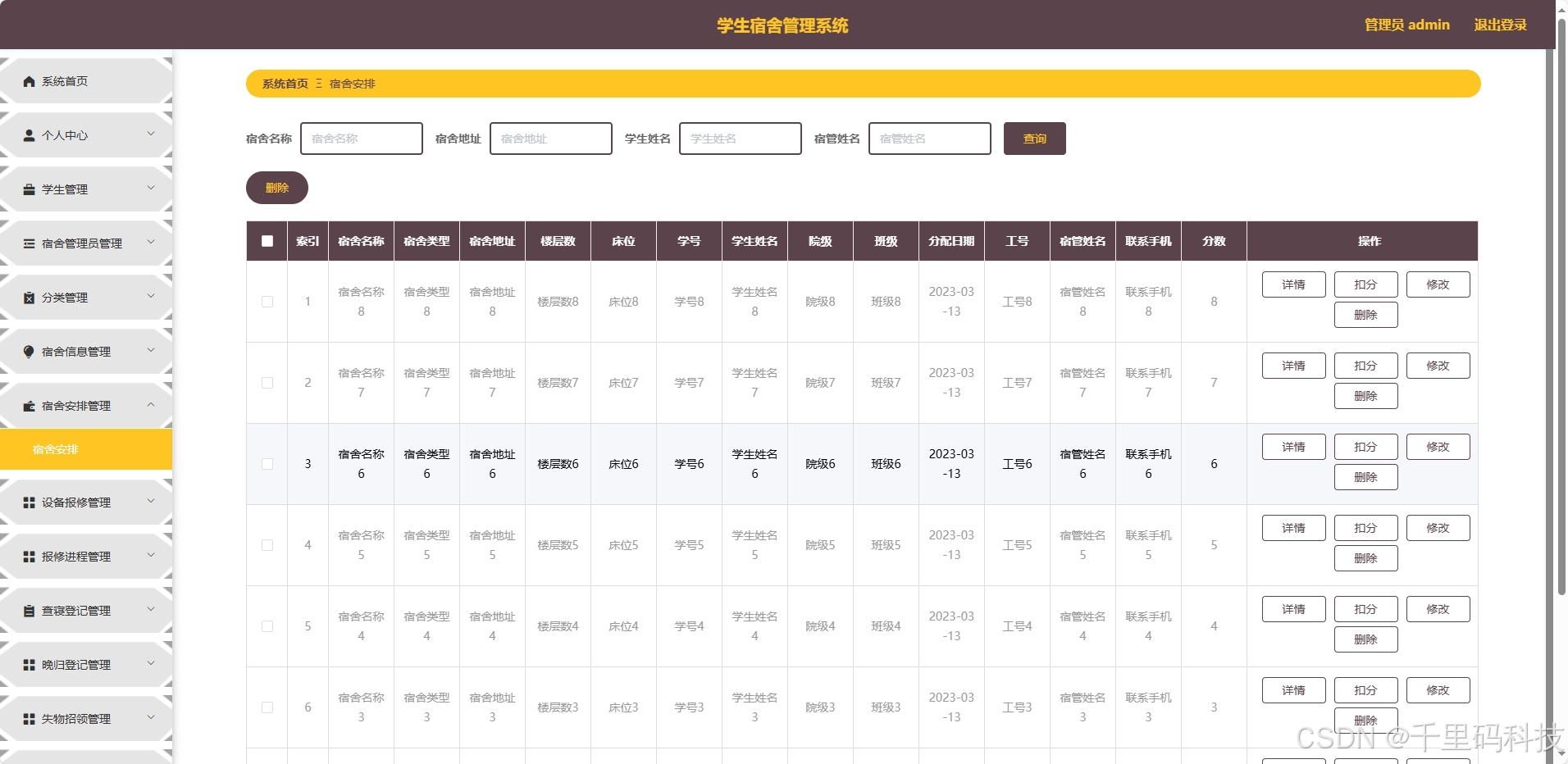
Task: Click the grid icon beside 设备报修管理
Action: click(30, 503)
